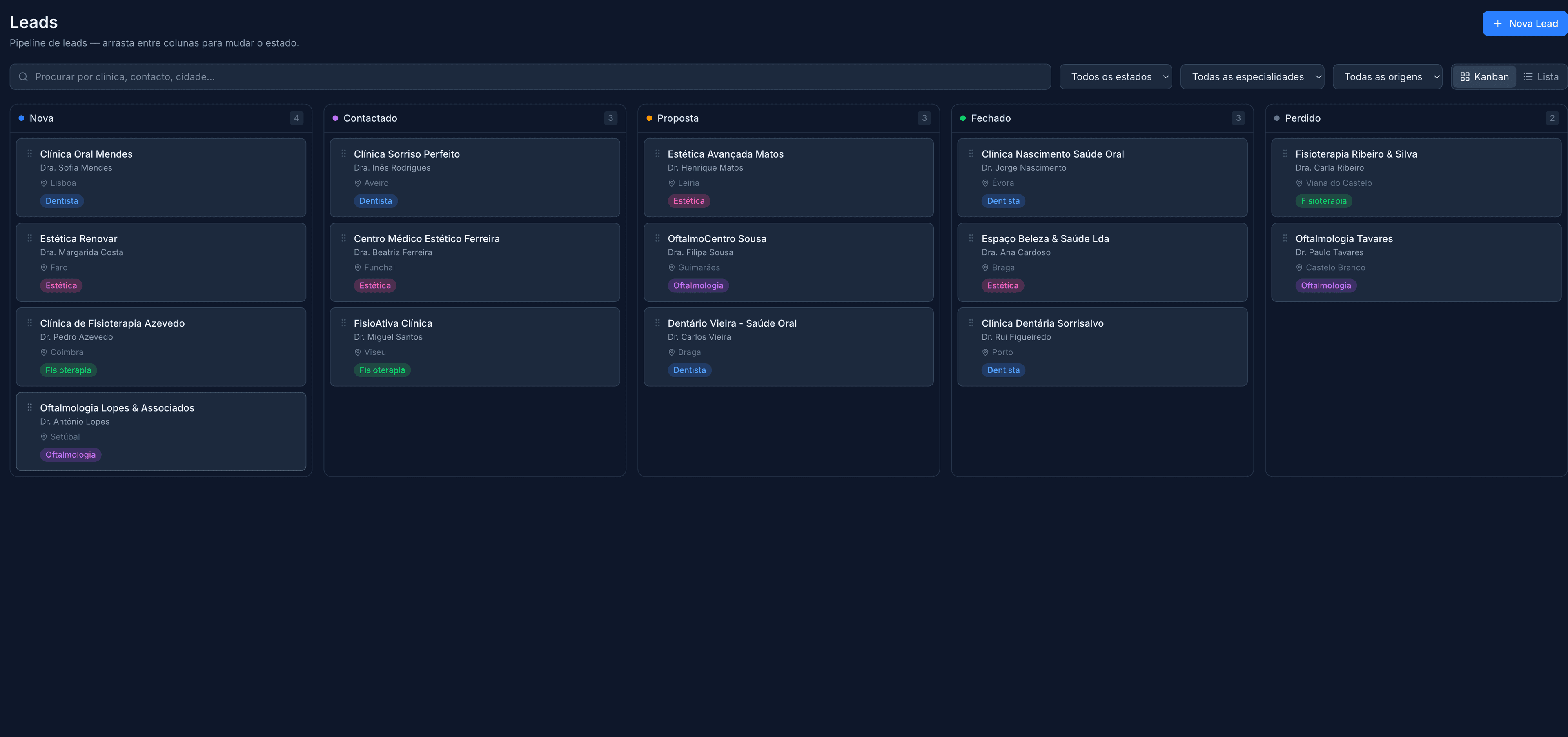Click the search magnifier icon
Viewport: 1568px width, 737px height.
click(x=23, y=77)
